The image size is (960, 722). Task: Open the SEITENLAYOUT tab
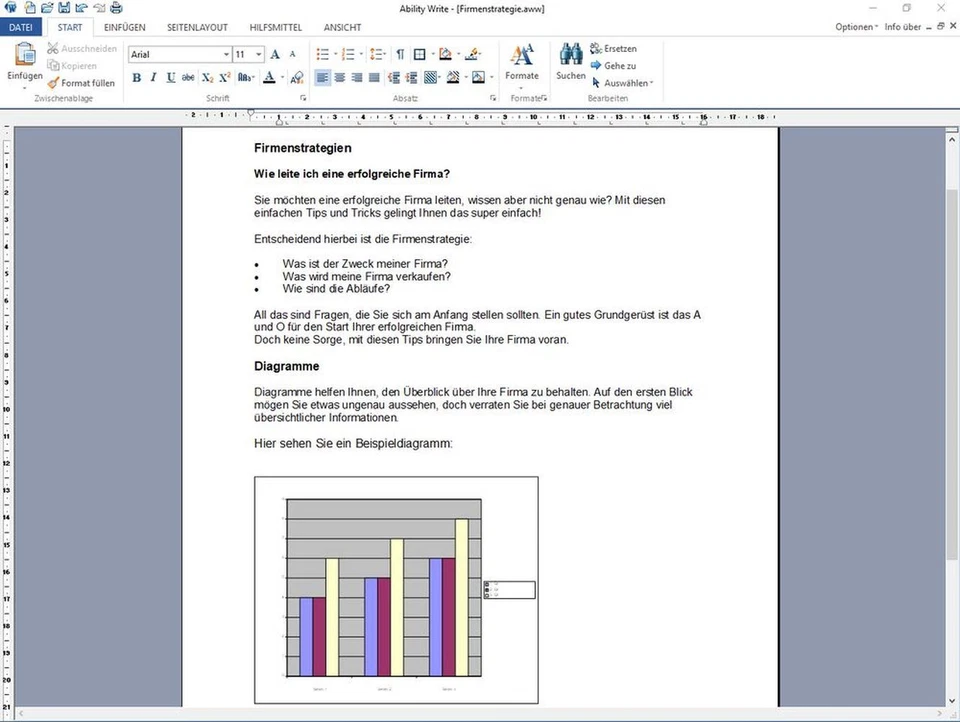click(197, 27)
